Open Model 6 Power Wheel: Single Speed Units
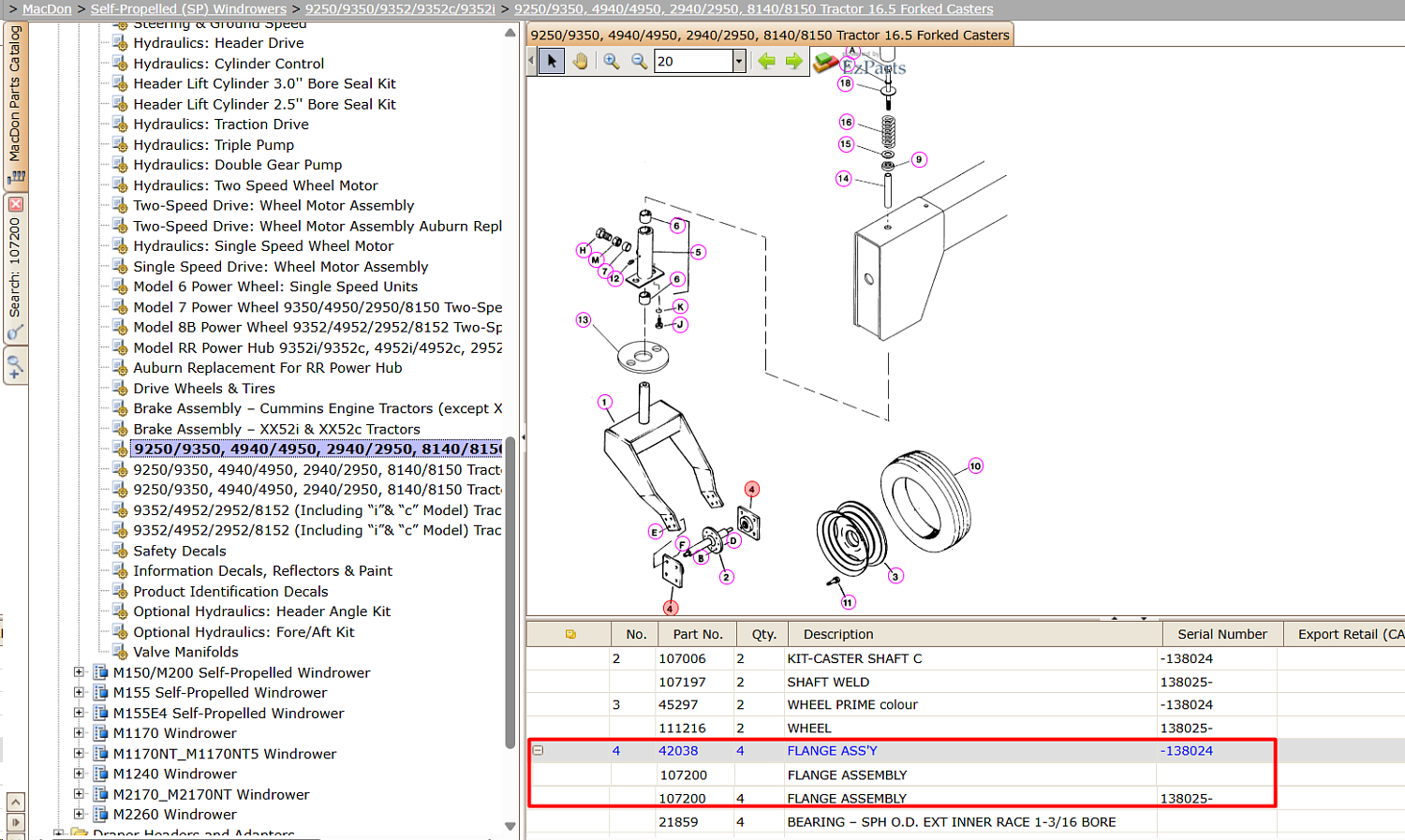 (275, 287)
